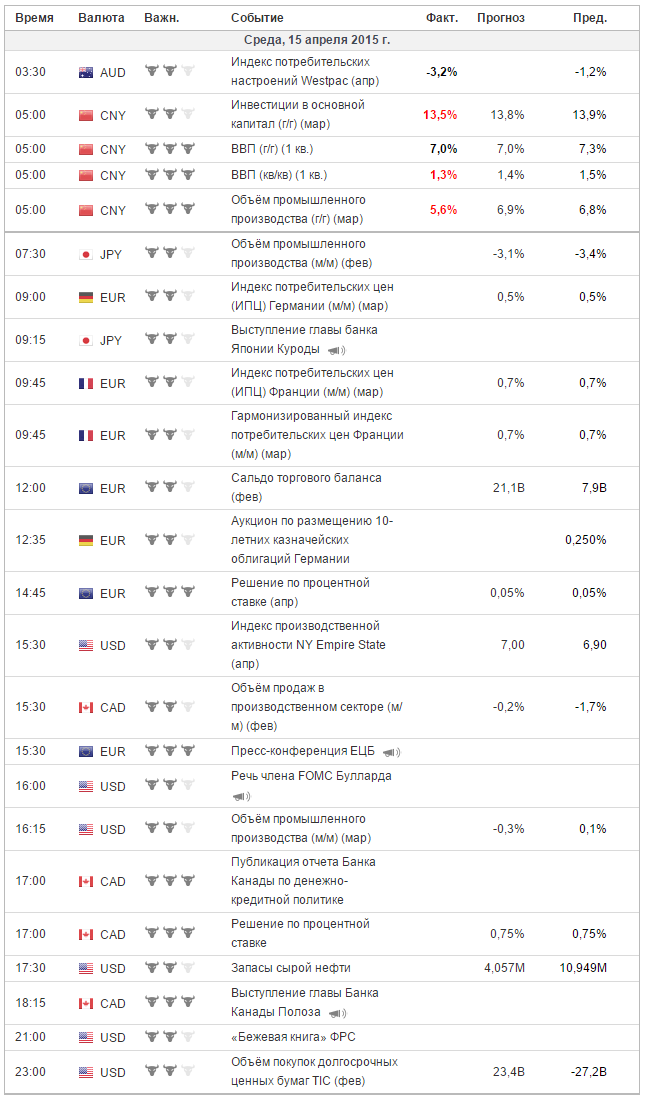Click the speaker icon under Речь члена FOMC Булларда
The image size is (652, 1103).
(241, 796)
